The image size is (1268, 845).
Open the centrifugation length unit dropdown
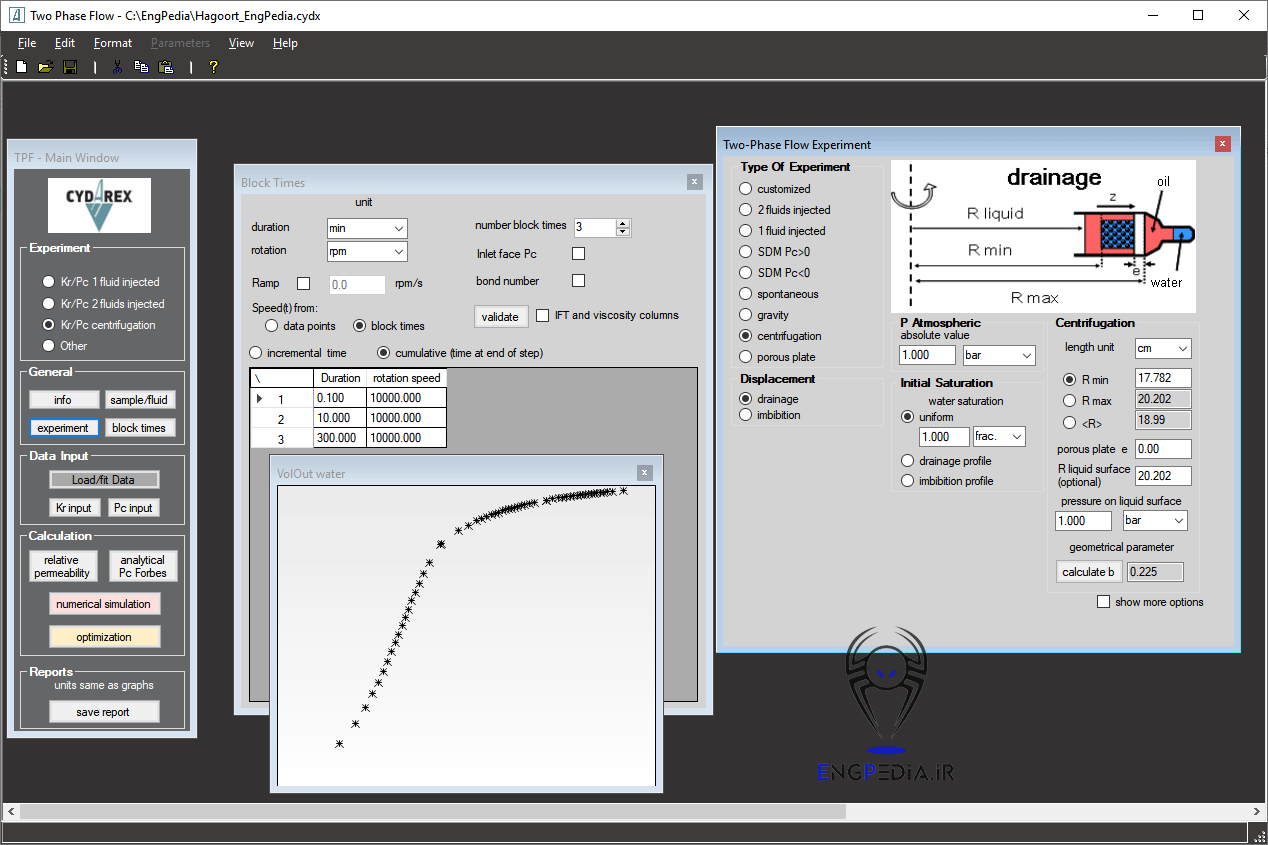tap(1163, 349)
